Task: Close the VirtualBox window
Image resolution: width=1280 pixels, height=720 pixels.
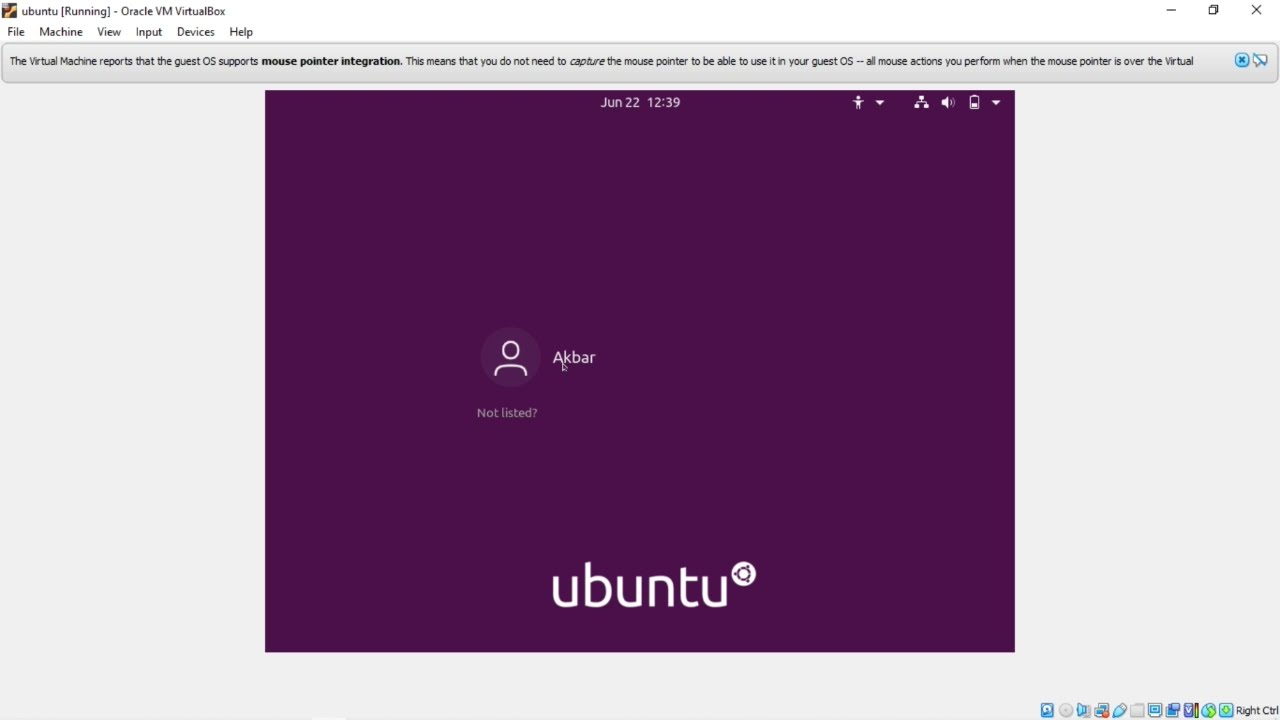Action: pos(1256,10)
